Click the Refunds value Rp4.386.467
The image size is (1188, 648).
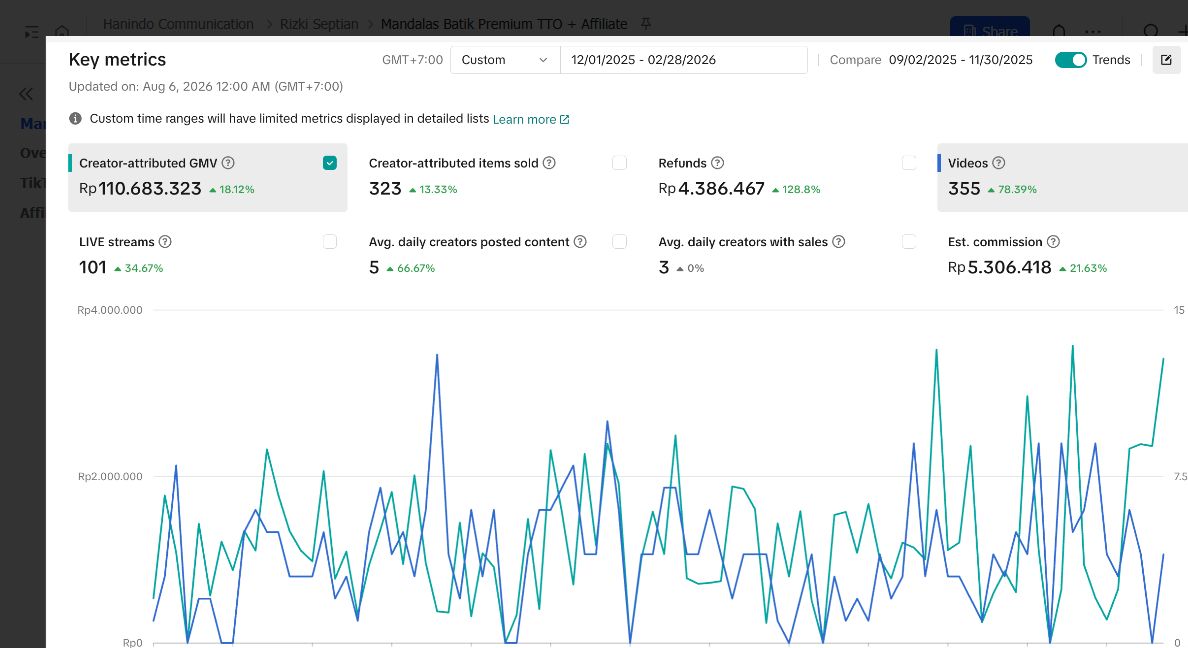coord(711,189)
